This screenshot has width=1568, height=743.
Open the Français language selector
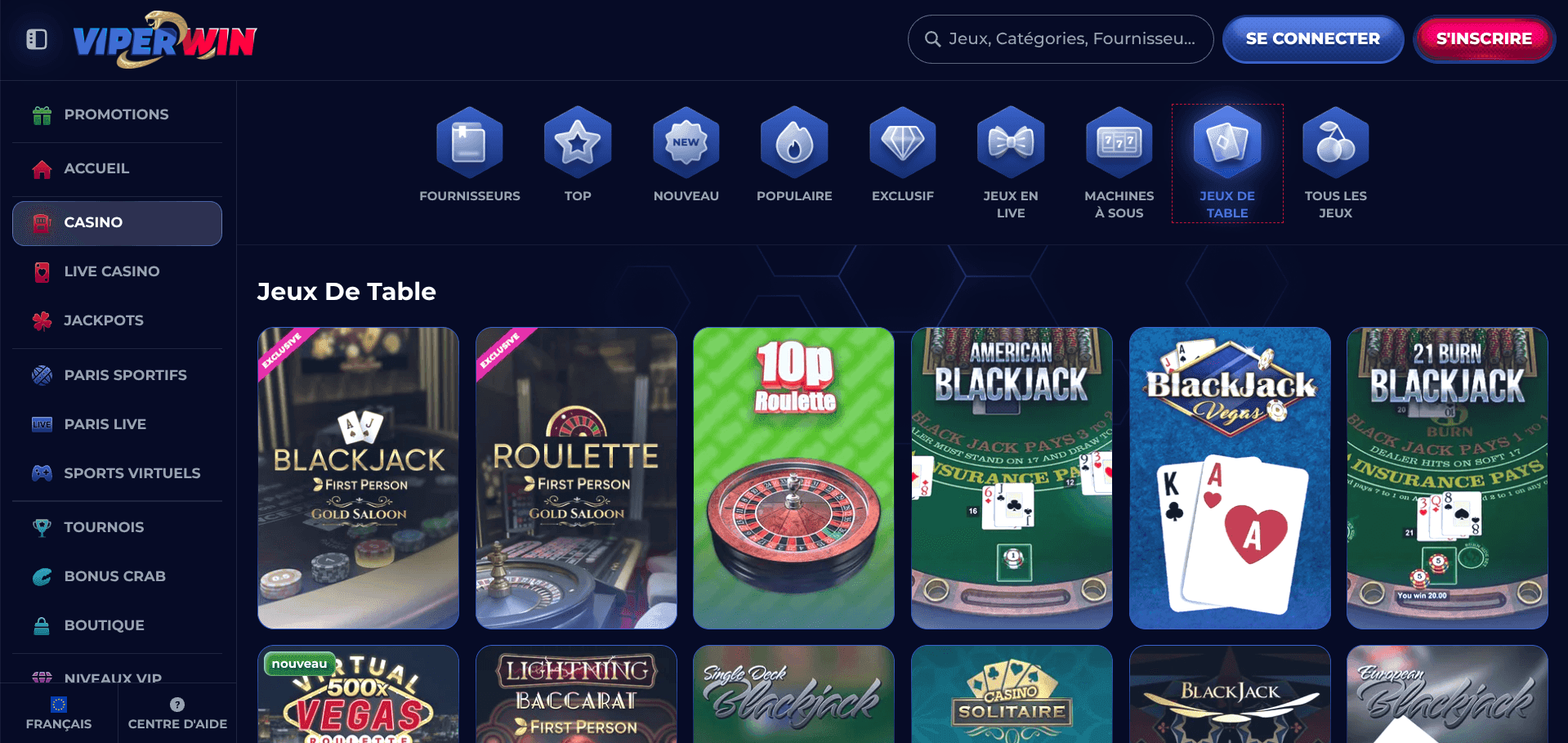coord(59,714)
